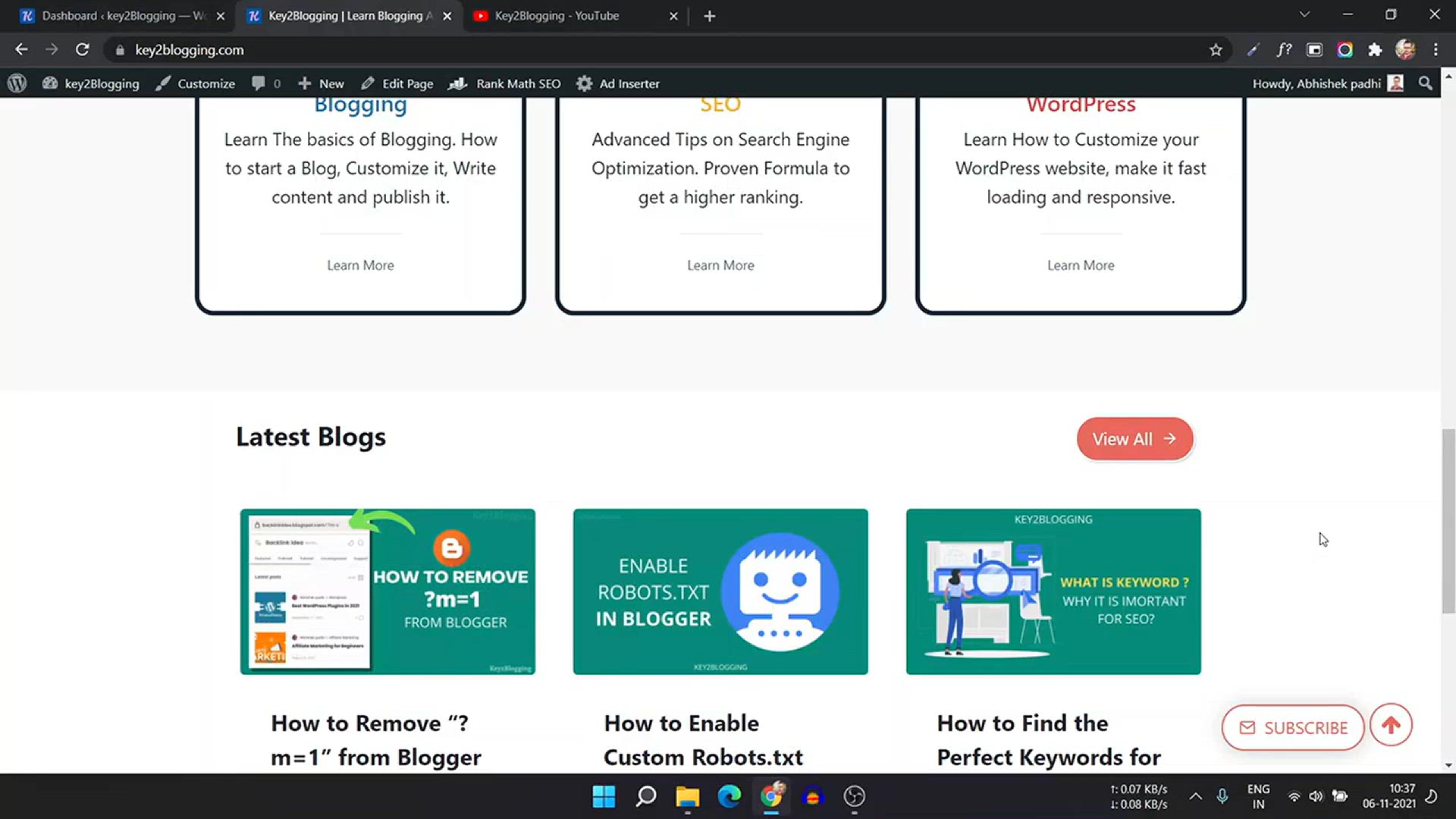Open the WordPress logo menu in admin bar
The image size is (1456, 819).
17,83
